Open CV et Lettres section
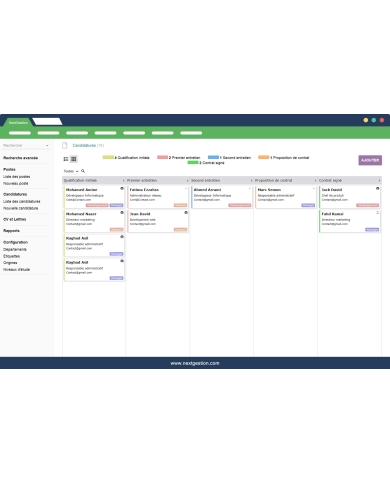 click(15, 219)
